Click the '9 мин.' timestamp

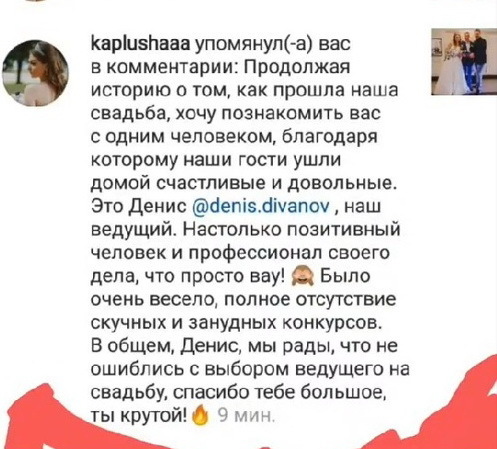[x=246, y=416]
